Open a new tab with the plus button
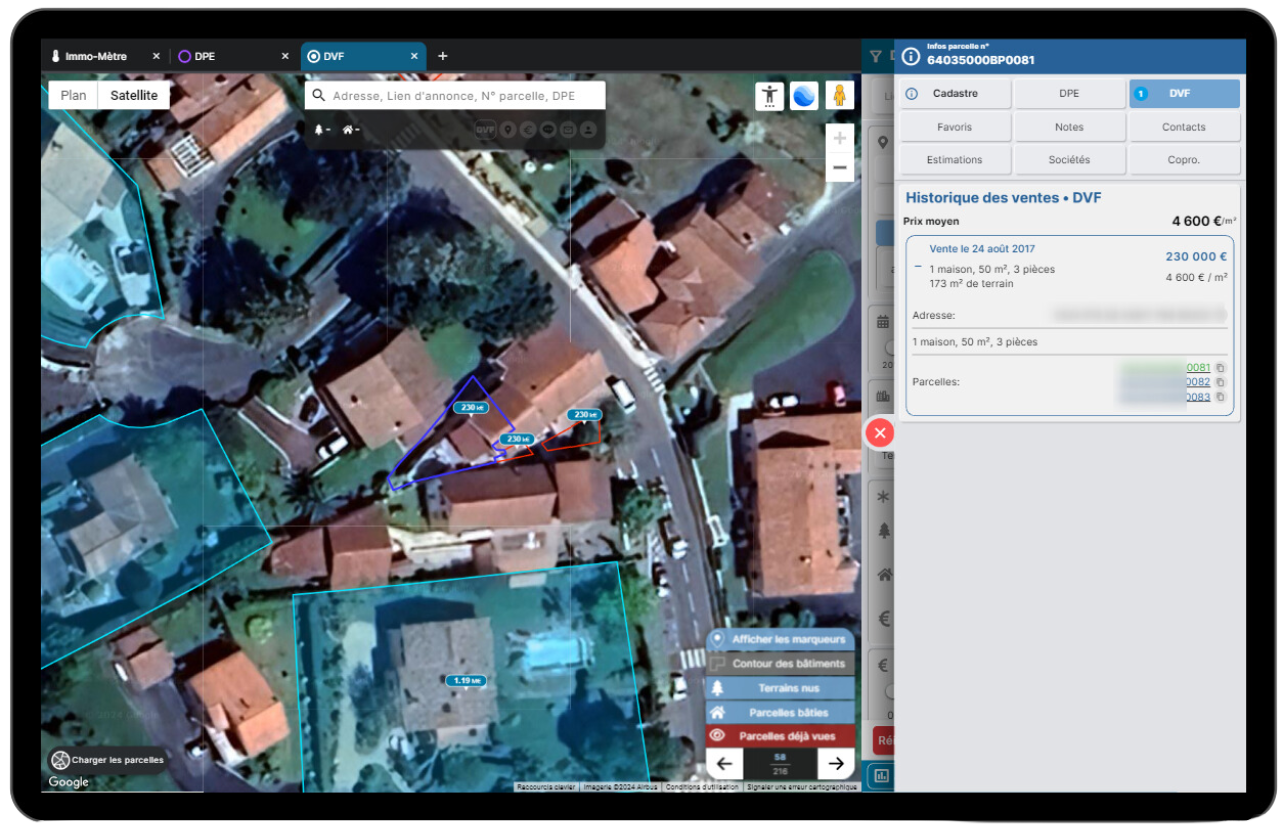This screenshot has width=1283, height=827. 443,56
